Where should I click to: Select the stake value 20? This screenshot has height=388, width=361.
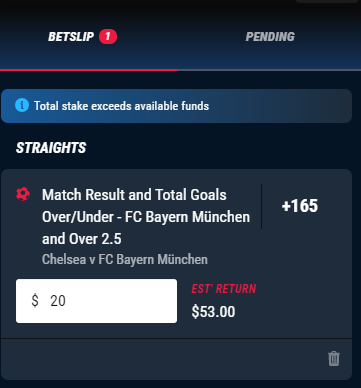click(x=58, y=301)
